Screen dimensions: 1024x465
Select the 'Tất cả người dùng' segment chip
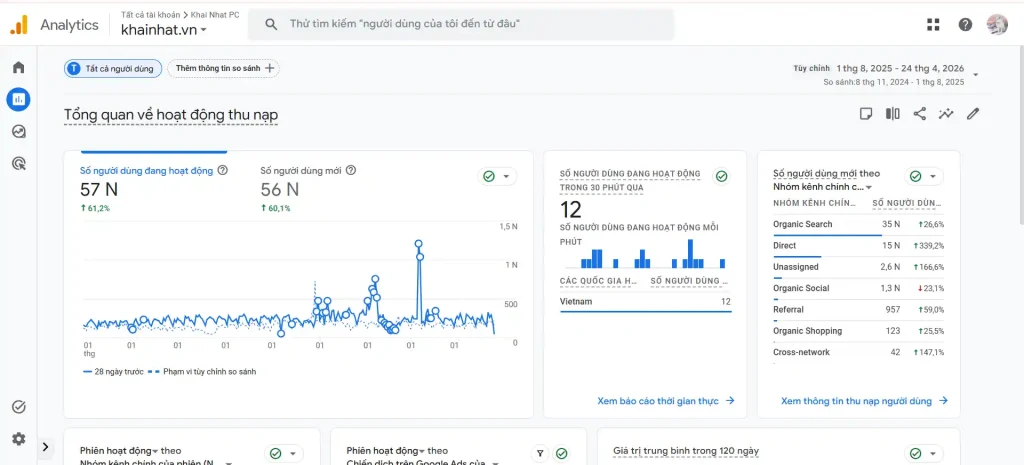coord(113,68)
